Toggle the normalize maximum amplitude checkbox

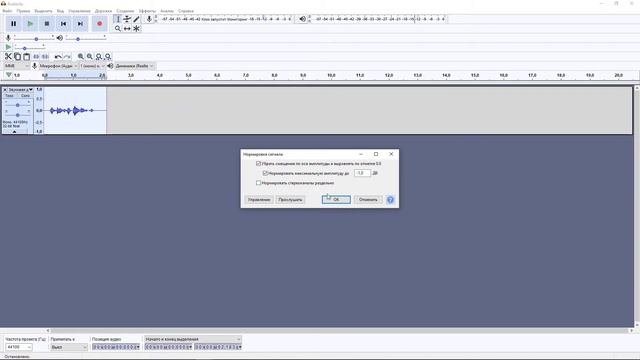tap(265, 173)
